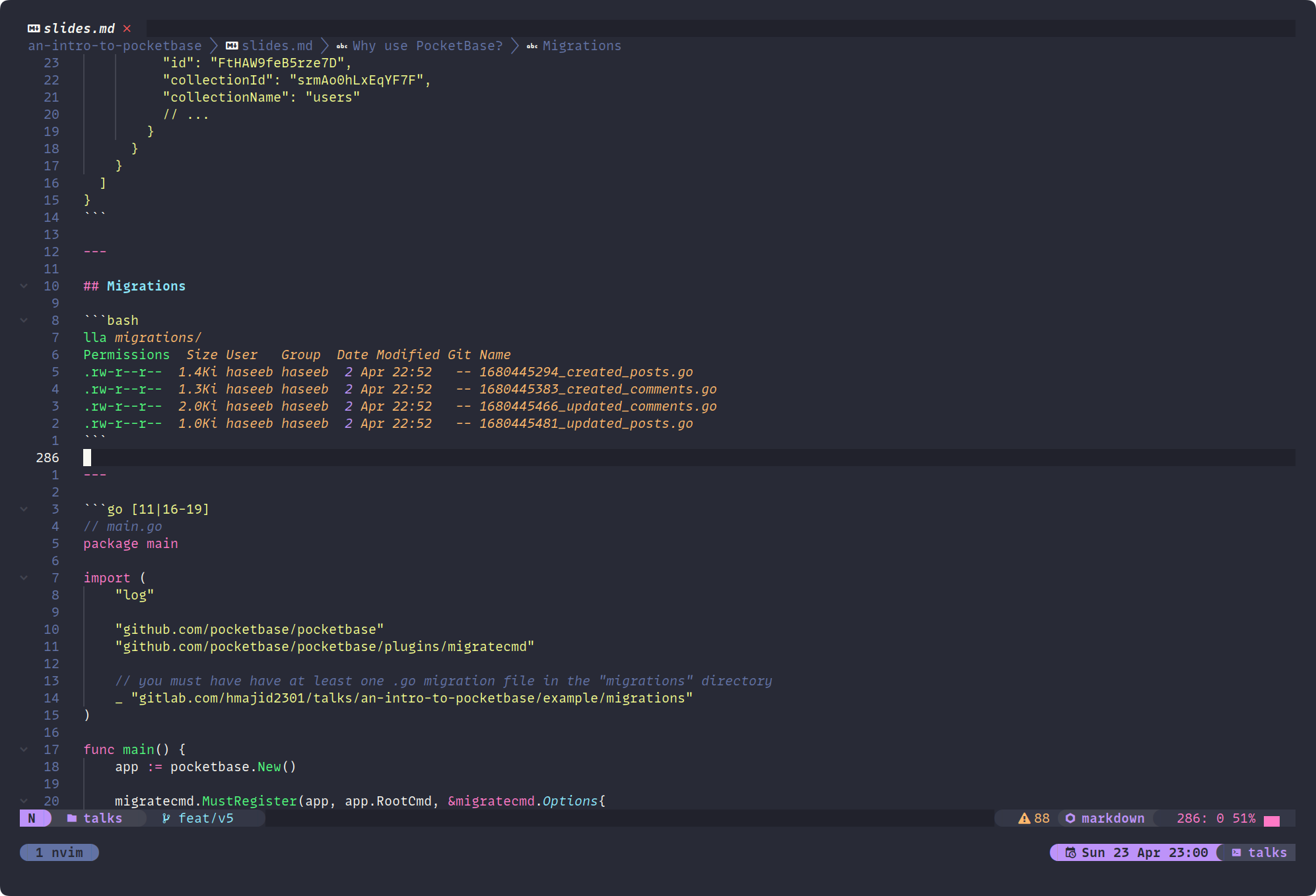
Task: Click 1680445294_created_posts.go filename
Action: point(586,372)
